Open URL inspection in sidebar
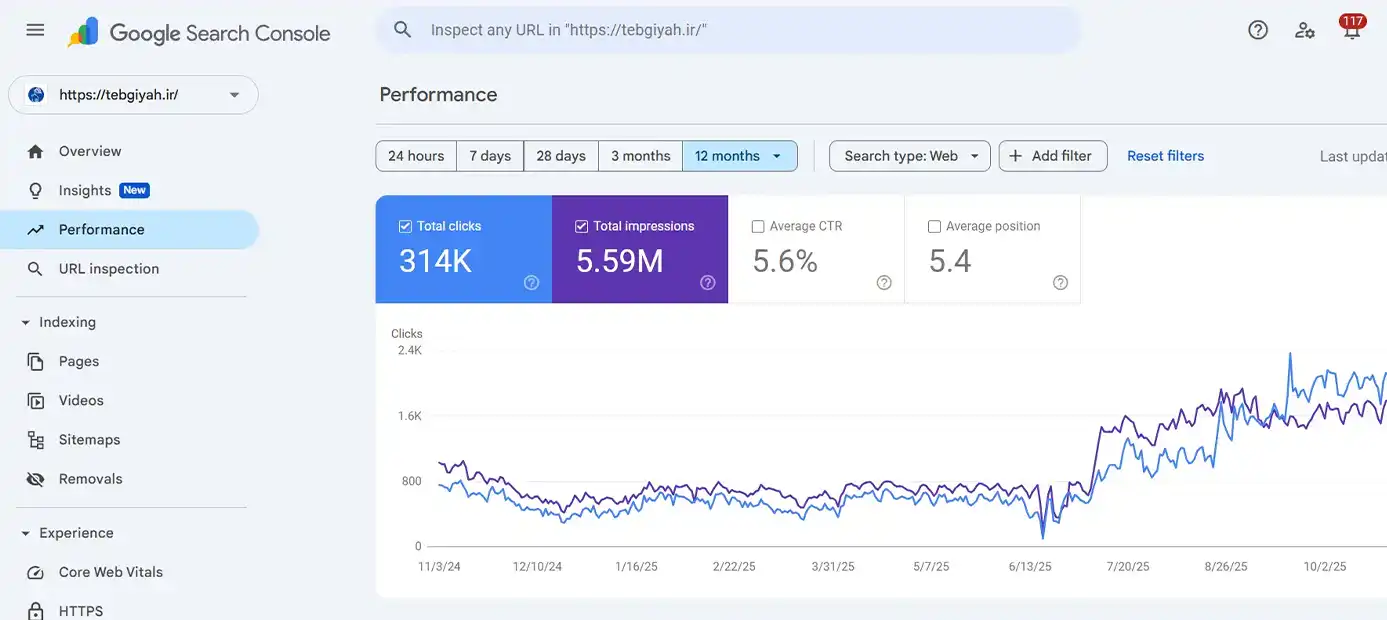Viewport: 1387px width, 620px height. (x=108, y=269)
